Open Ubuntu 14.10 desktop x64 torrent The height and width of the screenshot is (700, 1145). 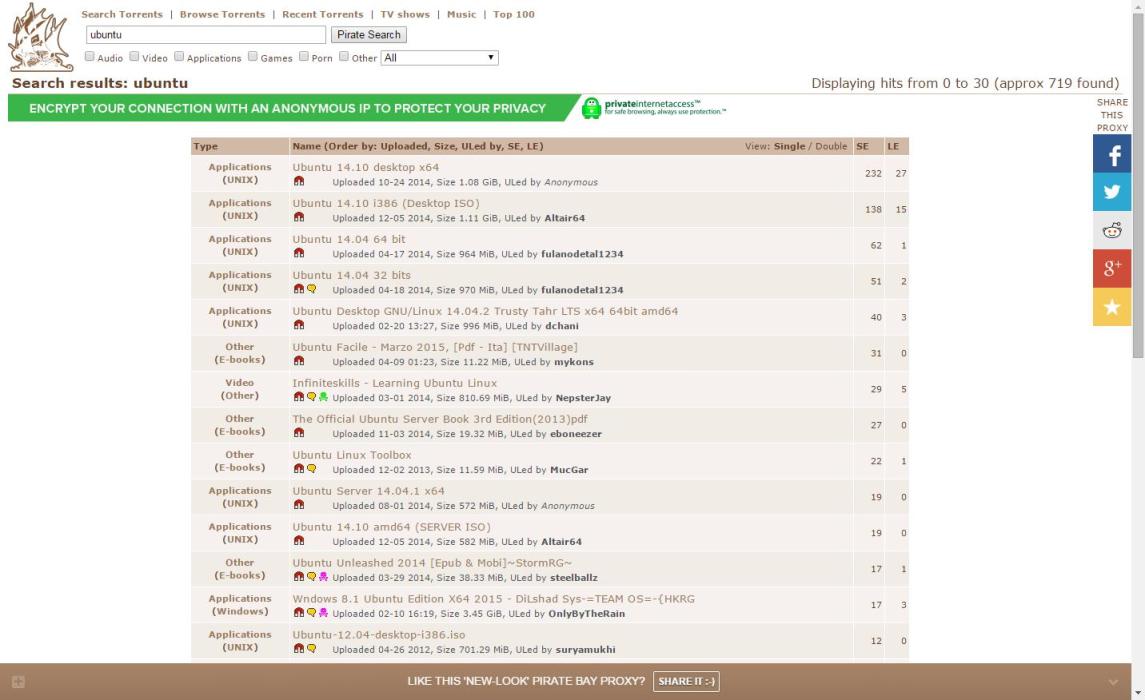click(x=366, y=167)
